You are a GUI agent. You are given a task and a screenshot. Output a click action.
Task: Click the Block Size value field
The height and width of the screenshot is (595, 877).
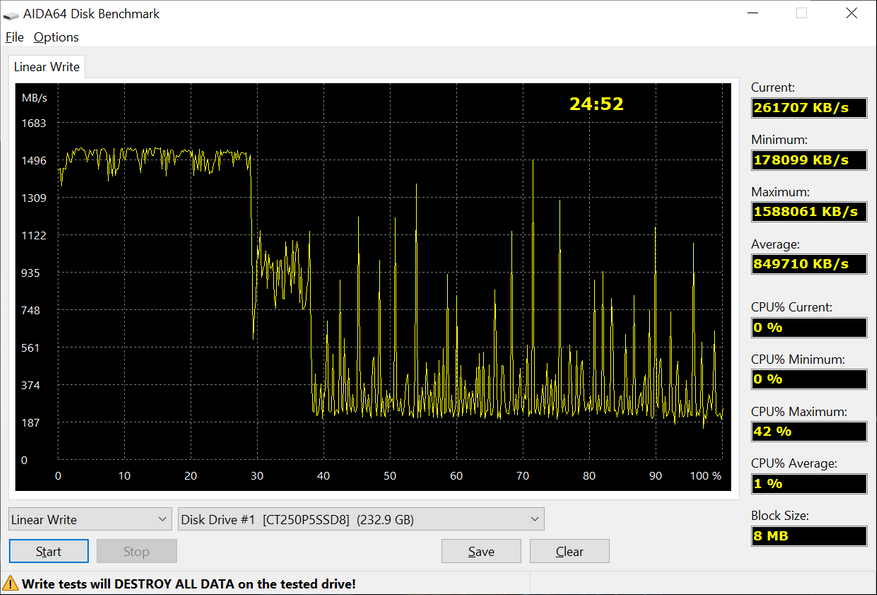click(808, 536)
